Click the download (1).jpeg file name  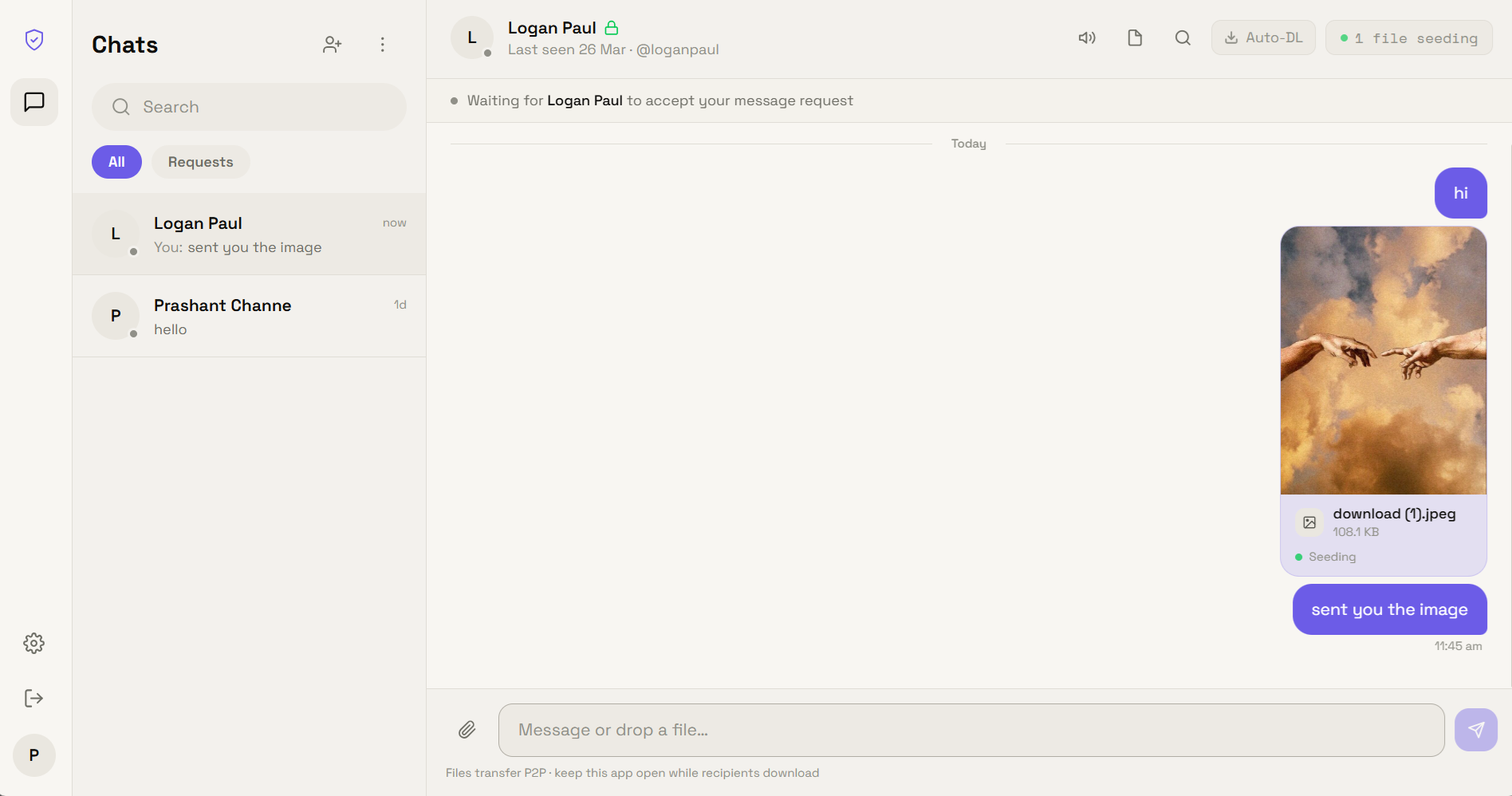[1395, 514]
